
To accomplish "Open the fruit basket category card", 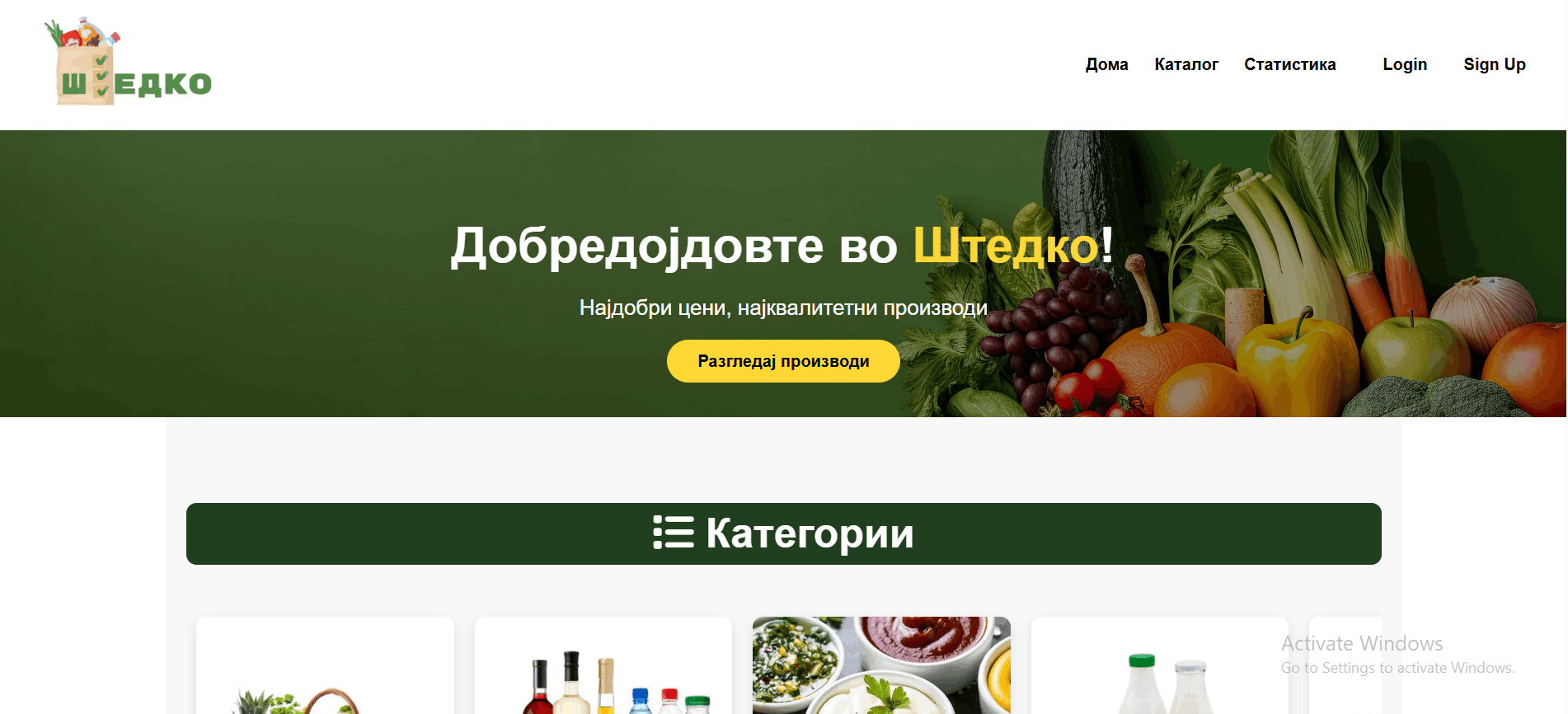I will click(x=325, y=665).
